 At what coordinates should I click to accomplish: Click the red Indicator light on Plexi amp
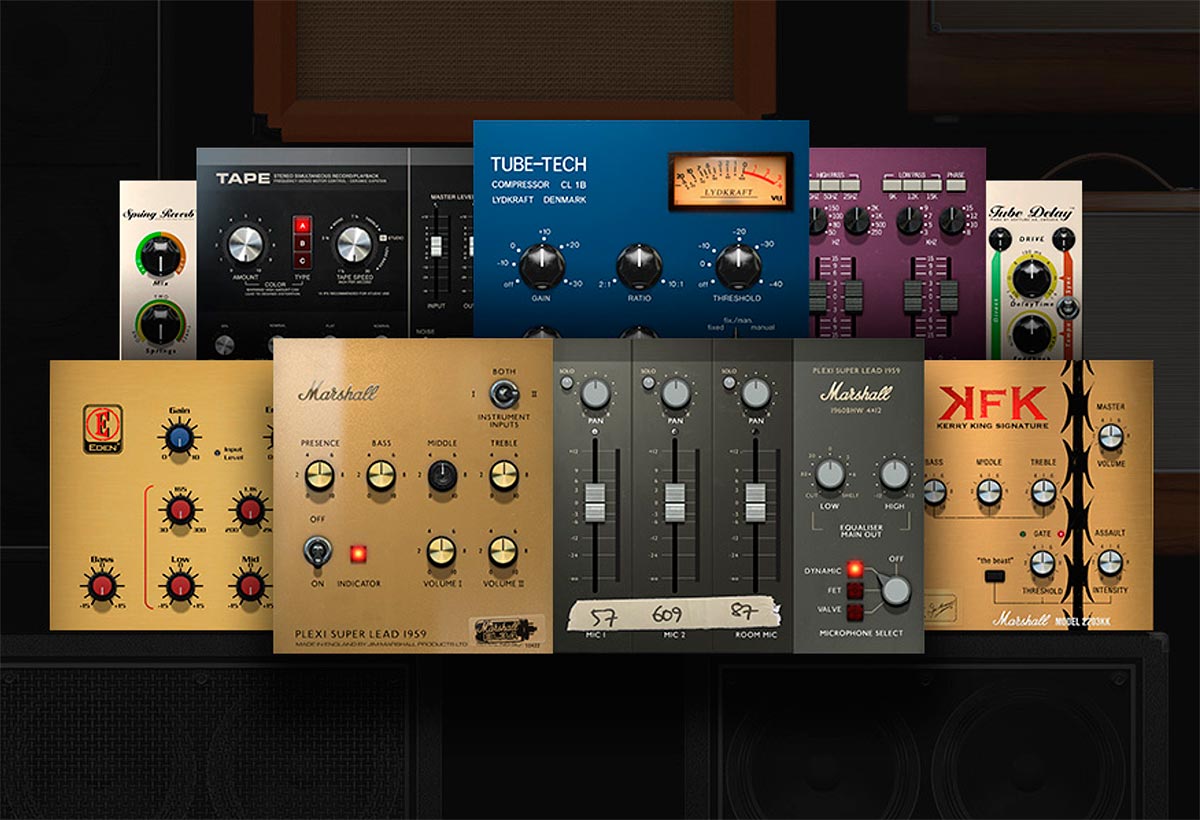tap(357, 553)
